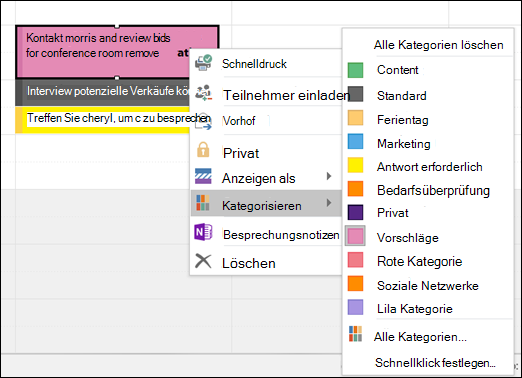This screenshot has height=378, width=522.
Task: Select the Antwort erforderlich category label
Action: click(429, 167)
